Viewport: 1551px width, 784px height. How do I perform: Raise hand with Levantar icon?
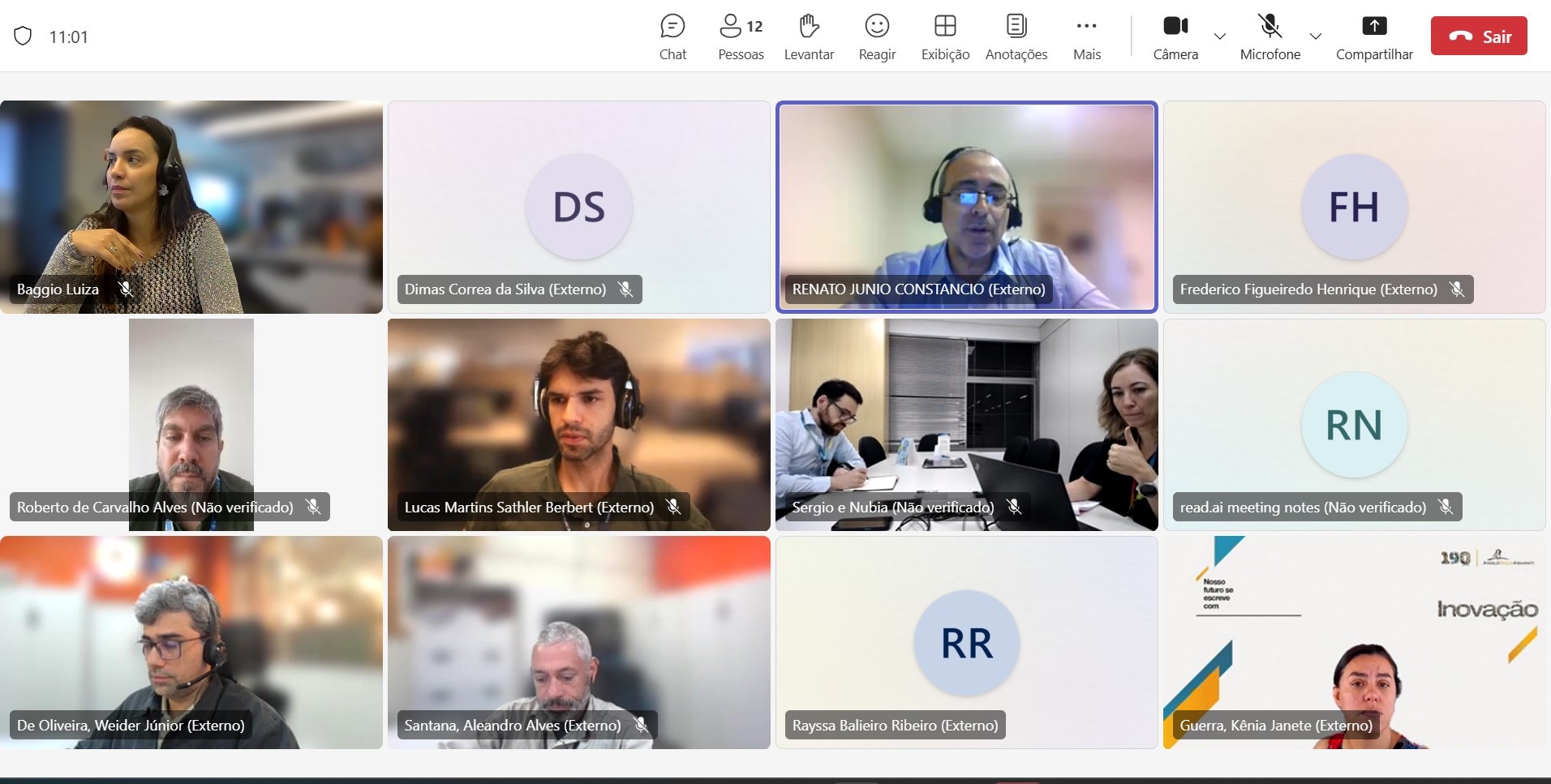[x=809, y=36]
